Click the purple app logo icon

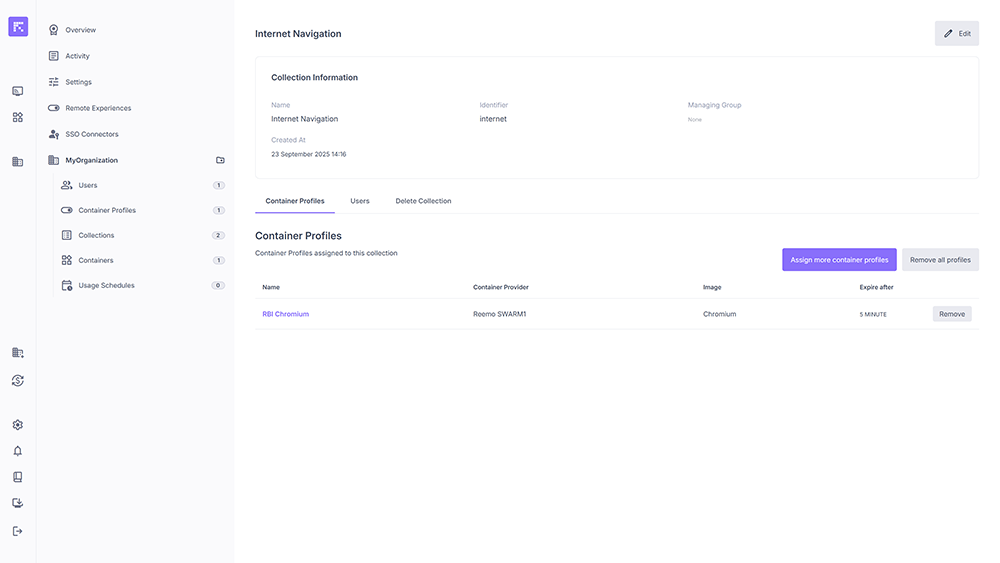point(18,27)
